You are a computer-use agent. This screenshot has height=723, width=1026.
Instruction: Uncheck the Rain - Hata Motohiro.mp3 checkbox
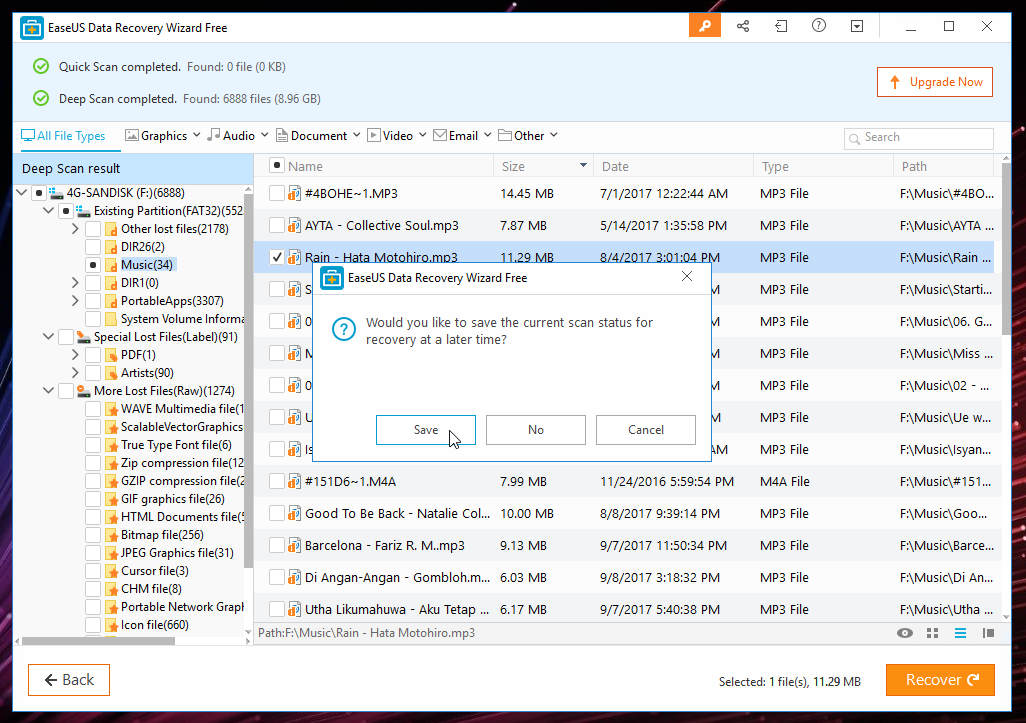[277, 257]
